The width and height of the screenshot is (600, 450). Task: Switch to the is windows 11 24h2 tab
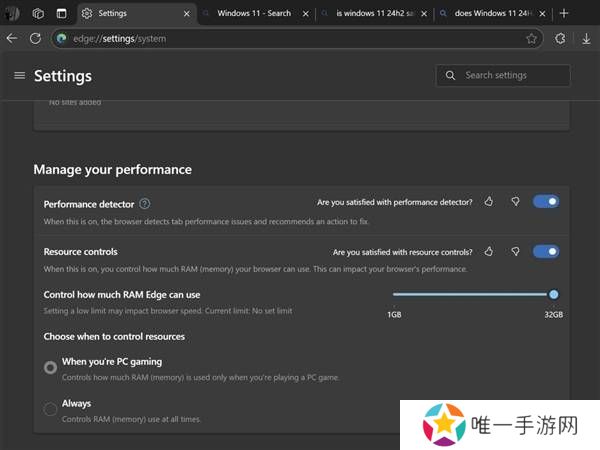374,13
